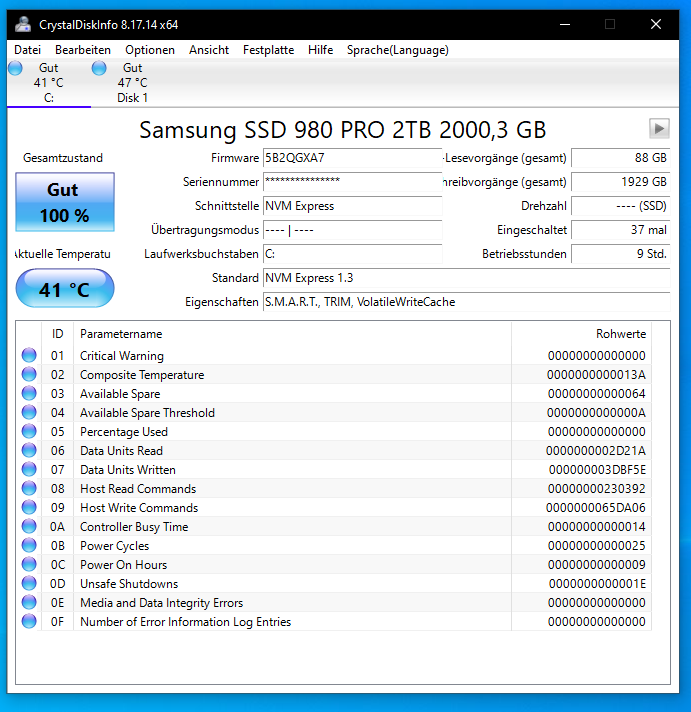Click the Firmware field 5B2QGXA7
Viewport: 691px width, 712px height.
352,158
